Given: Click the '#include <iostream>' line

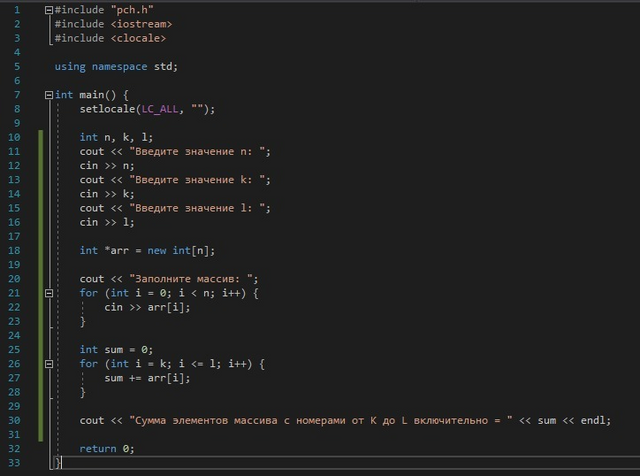Looking at the screenshot, I should point(113,24).
